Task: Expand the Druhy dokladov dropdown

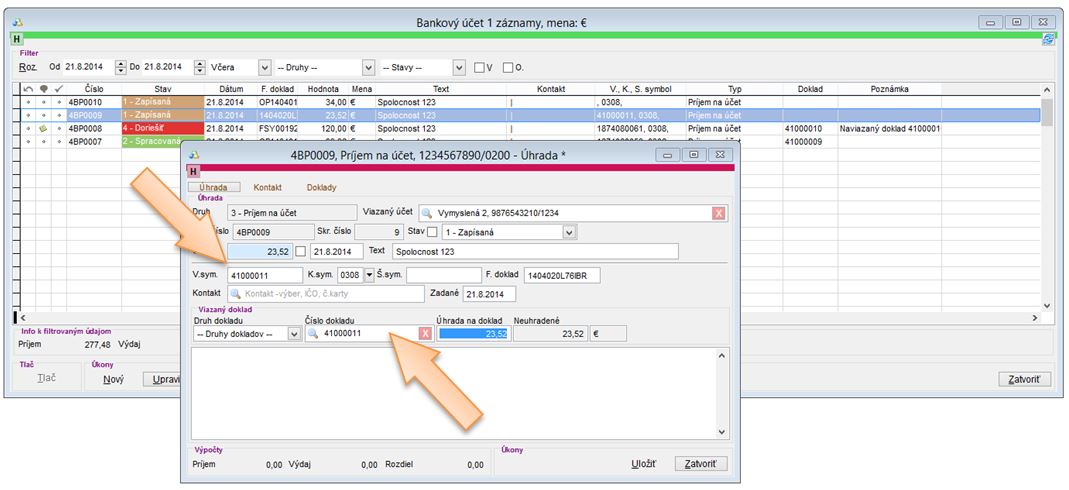Action: click(x=294, y=334)
